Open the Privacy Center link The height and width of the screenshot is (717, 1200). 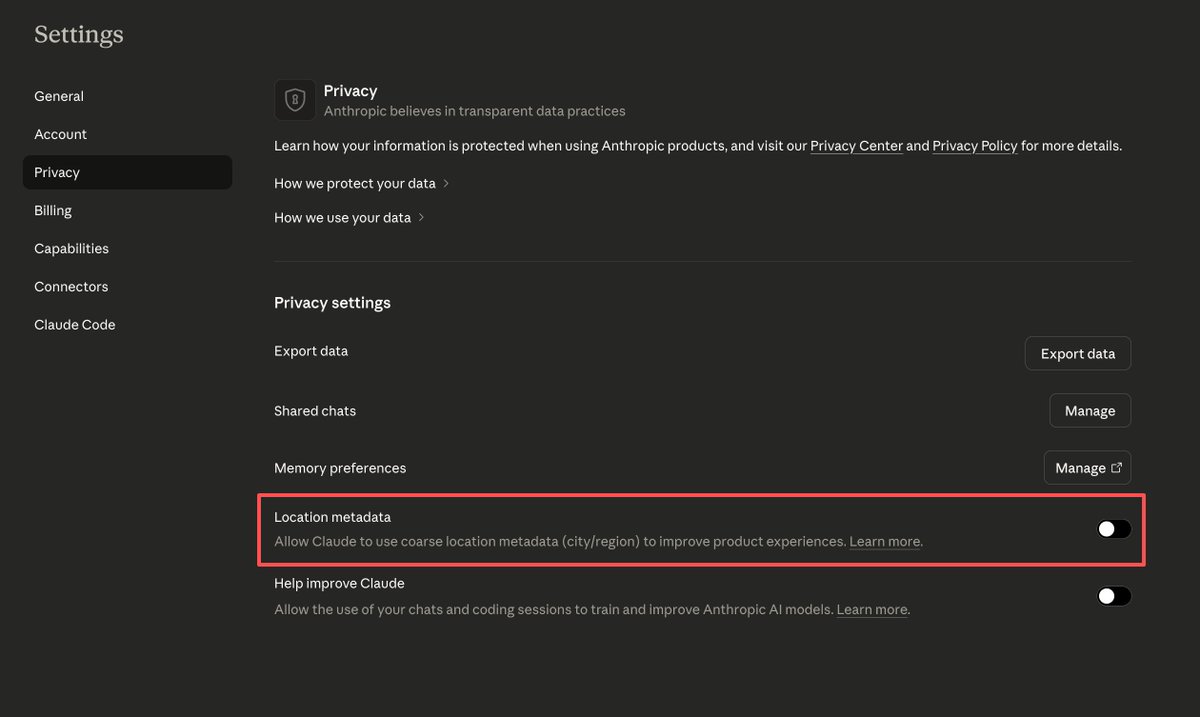pos(856,146)
